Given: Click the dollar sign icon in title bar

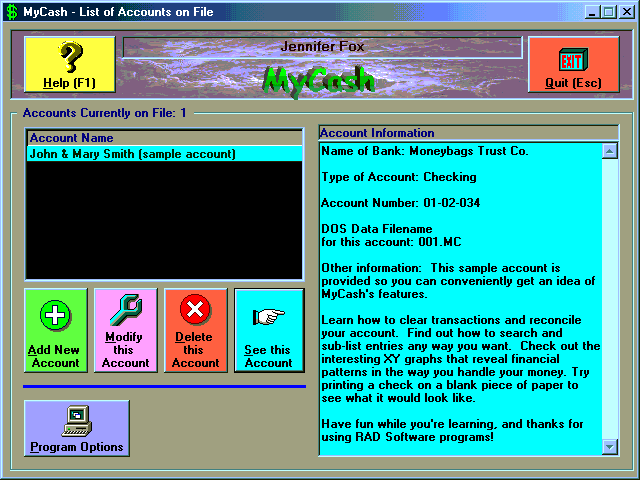Looking at the screenshot, I should coord(12,12).
